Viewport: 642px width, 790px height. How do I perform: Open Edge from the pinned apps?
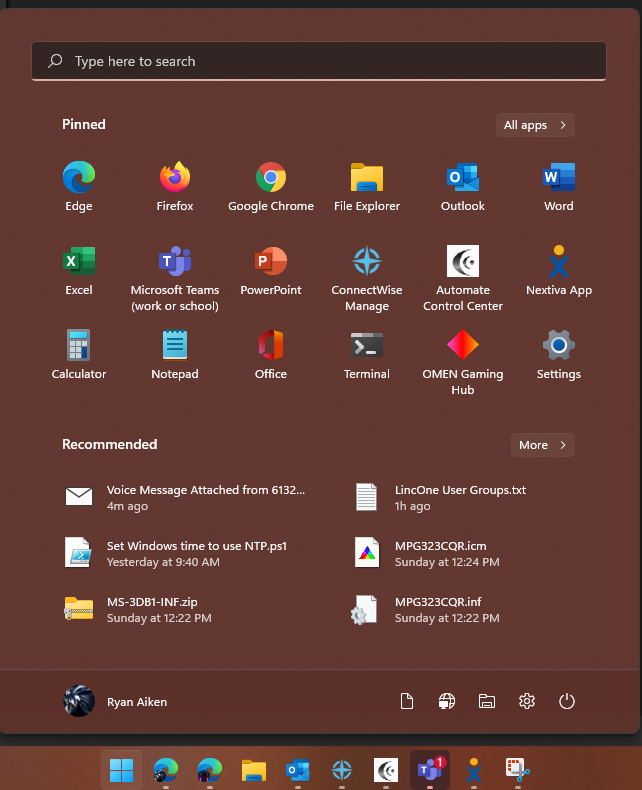[x=79, y=186]
